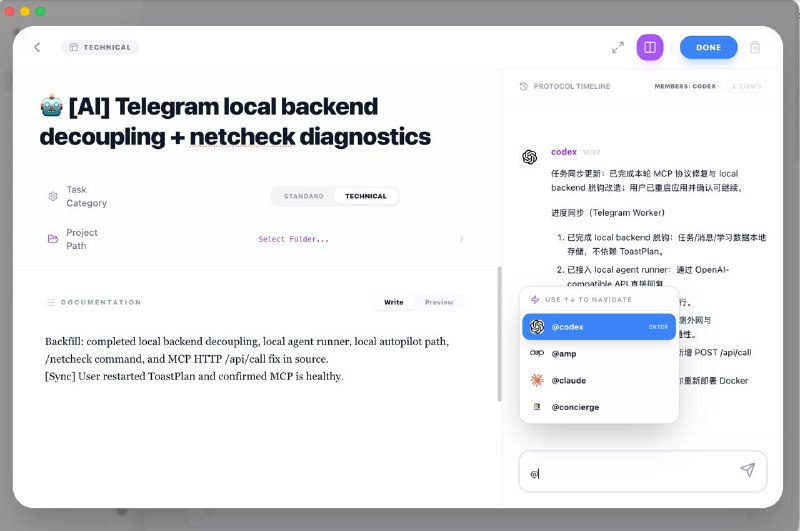Select the TECHNICAL category option
This screenshot has width=800, height=531.
coord(366,196)
